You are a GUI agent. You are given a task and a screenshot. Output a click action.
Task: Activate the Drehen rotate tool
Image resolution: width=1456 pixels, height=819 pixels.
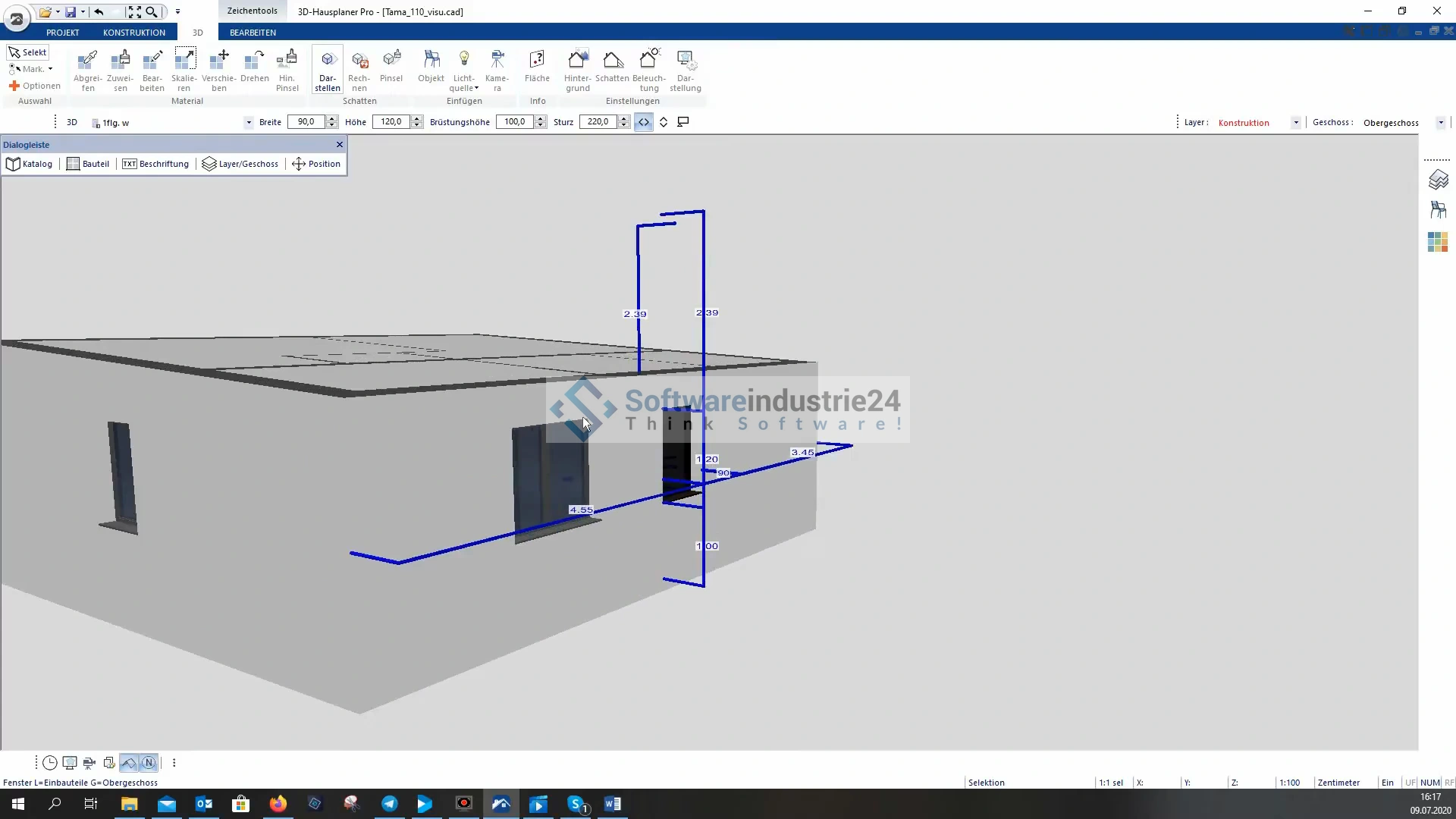(254, 70)
